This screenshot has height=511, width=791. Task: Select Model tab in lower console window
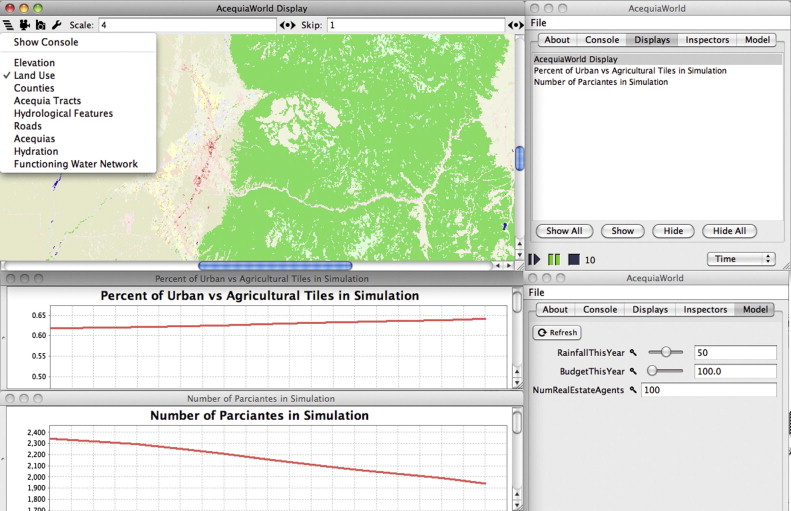pyautogui.click(x=755, y=310)
